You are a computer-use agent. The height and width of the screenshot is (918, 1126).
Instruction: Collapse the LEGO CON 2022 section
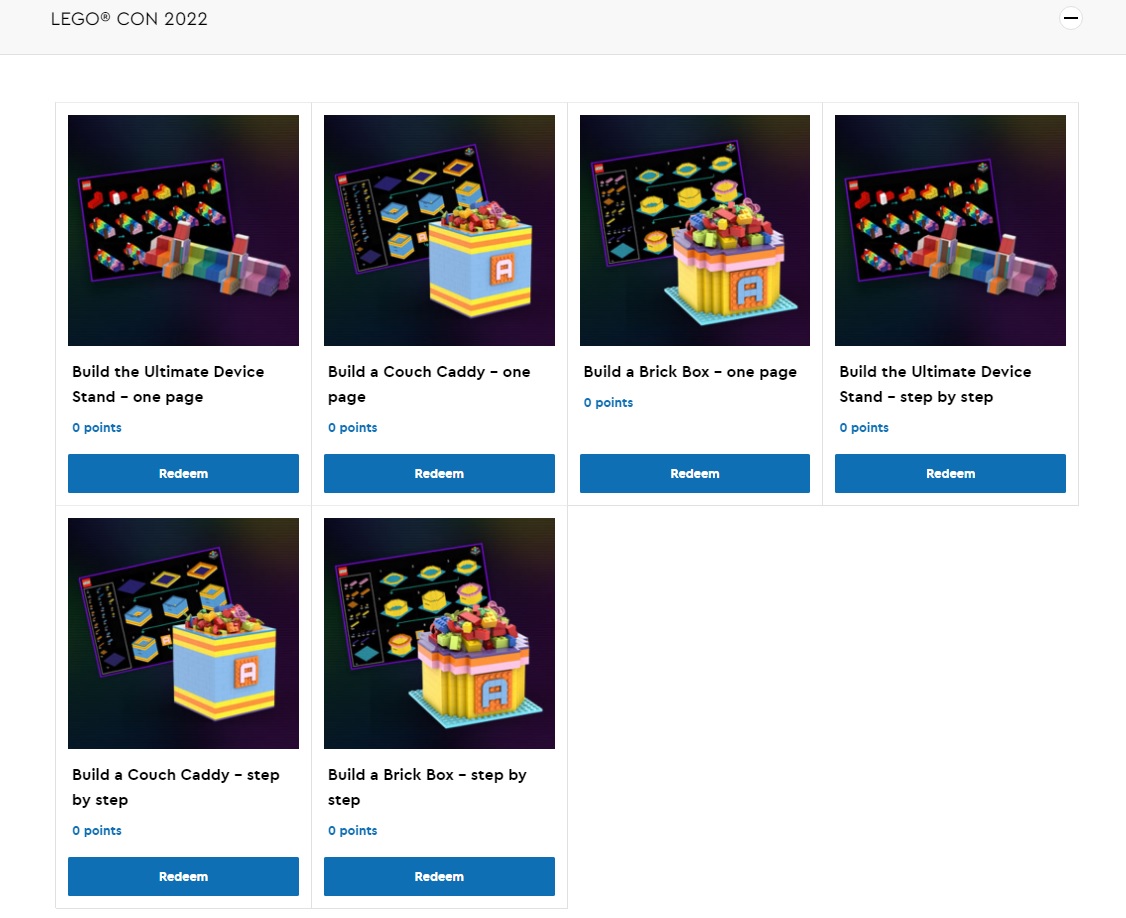1071,18
